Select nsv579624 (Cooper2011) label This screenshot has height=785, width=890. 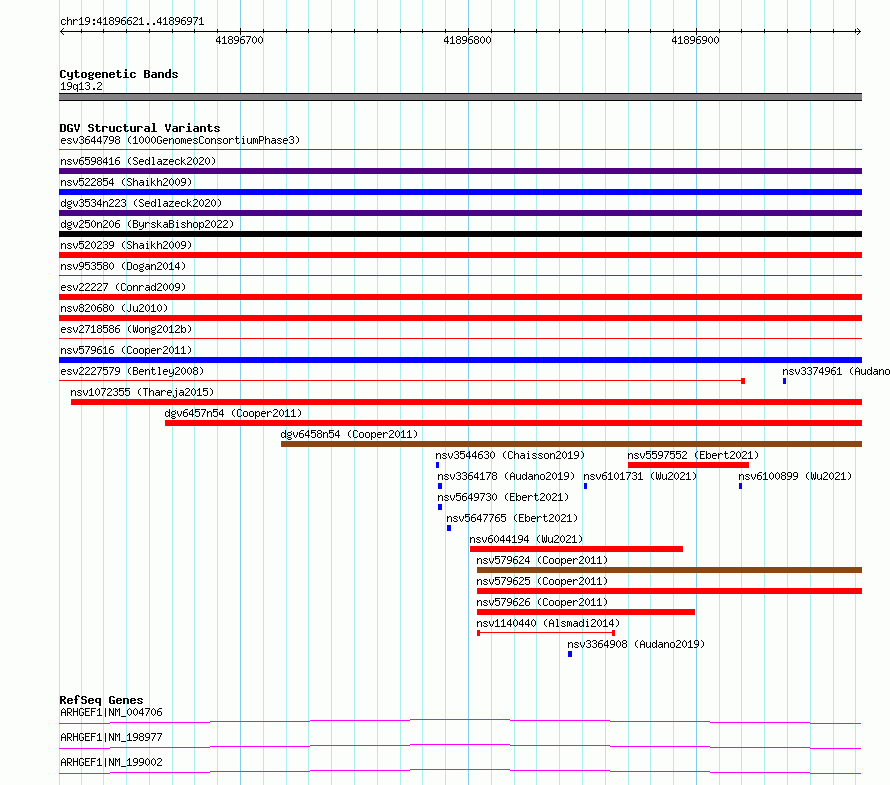tap(542, 560)
